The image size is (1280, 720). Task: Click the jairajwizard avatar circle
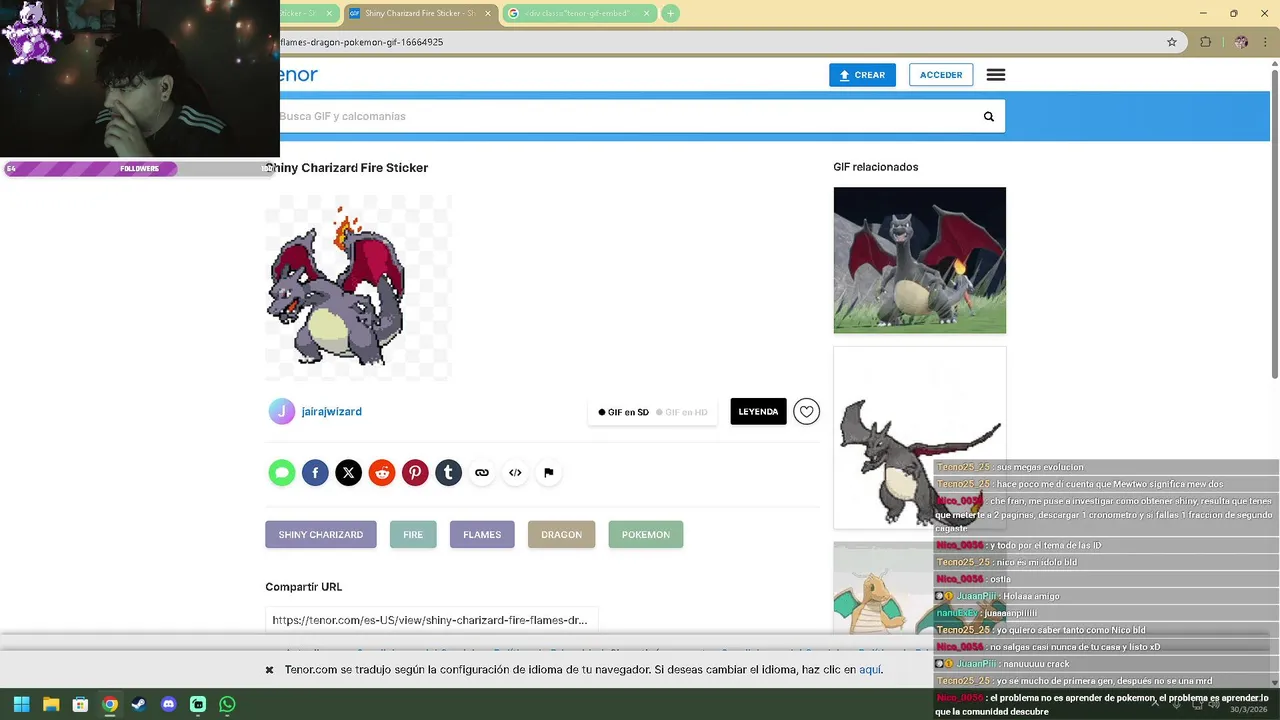coord(282,411)
